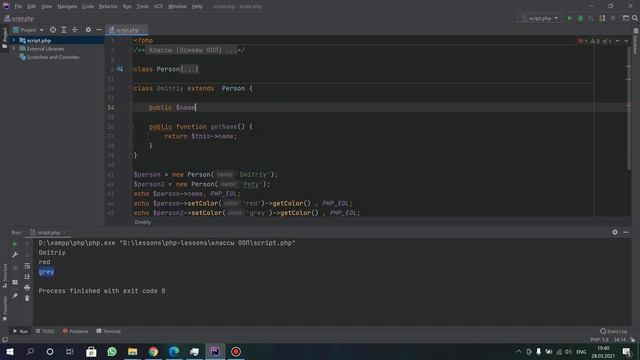Open the File menu
640x360 pixels.
click(18, 7)
